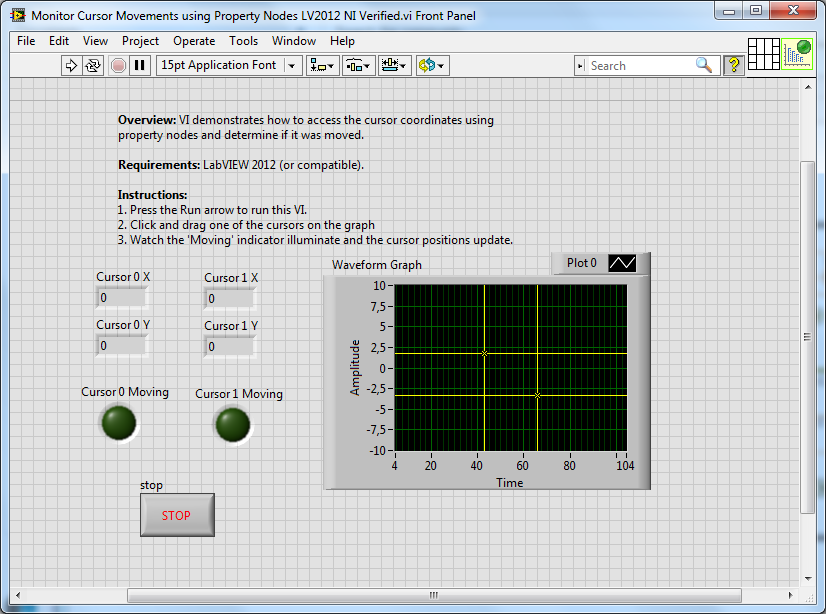Image resolution: width=826 pixels, height=614 pixels.
Task: Show the Context Help window
Action: click(x=733, y=65)
